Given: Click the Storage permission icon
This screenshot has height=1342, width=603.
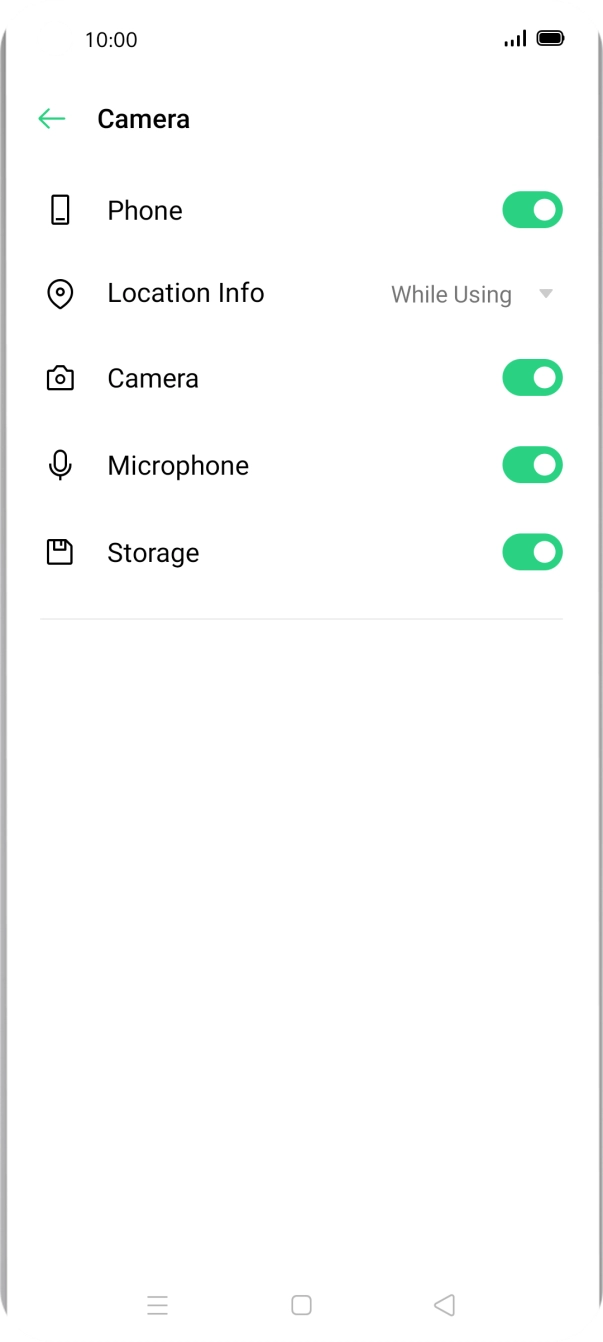Looking at the screenshot, I should pyautogui.click(x=60, y=551).
